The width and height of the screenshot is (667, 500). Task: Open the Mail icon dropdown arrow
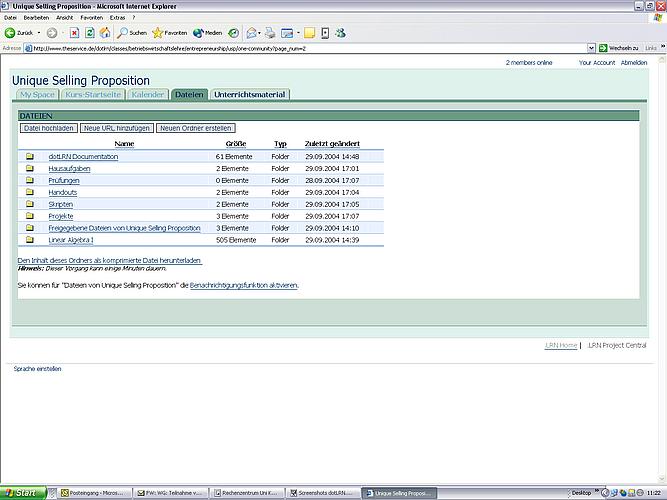(x=259, y=33)
